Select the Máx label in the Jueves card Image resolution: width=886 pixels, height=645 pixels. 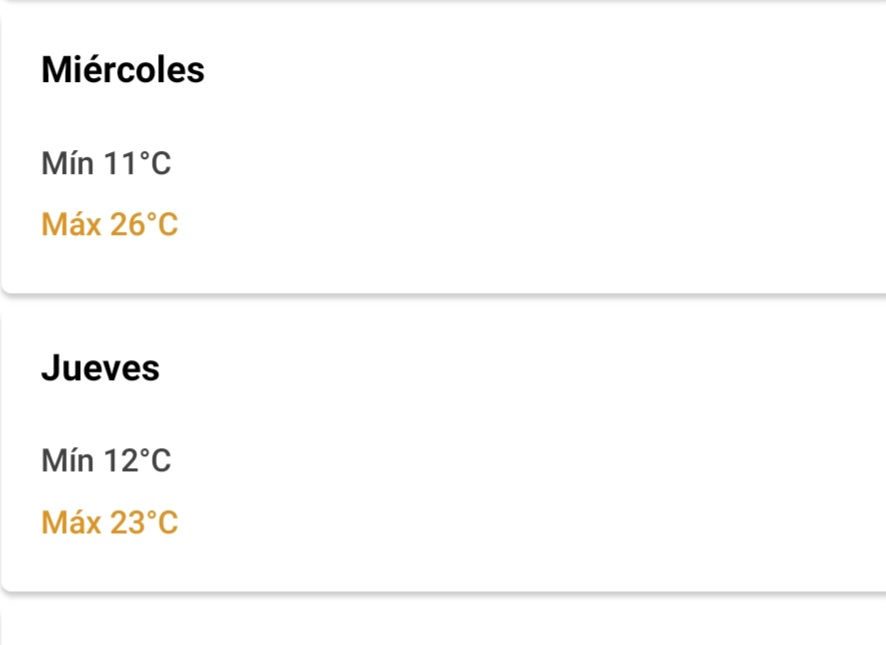pyautogui.click(x=71, y=522)
